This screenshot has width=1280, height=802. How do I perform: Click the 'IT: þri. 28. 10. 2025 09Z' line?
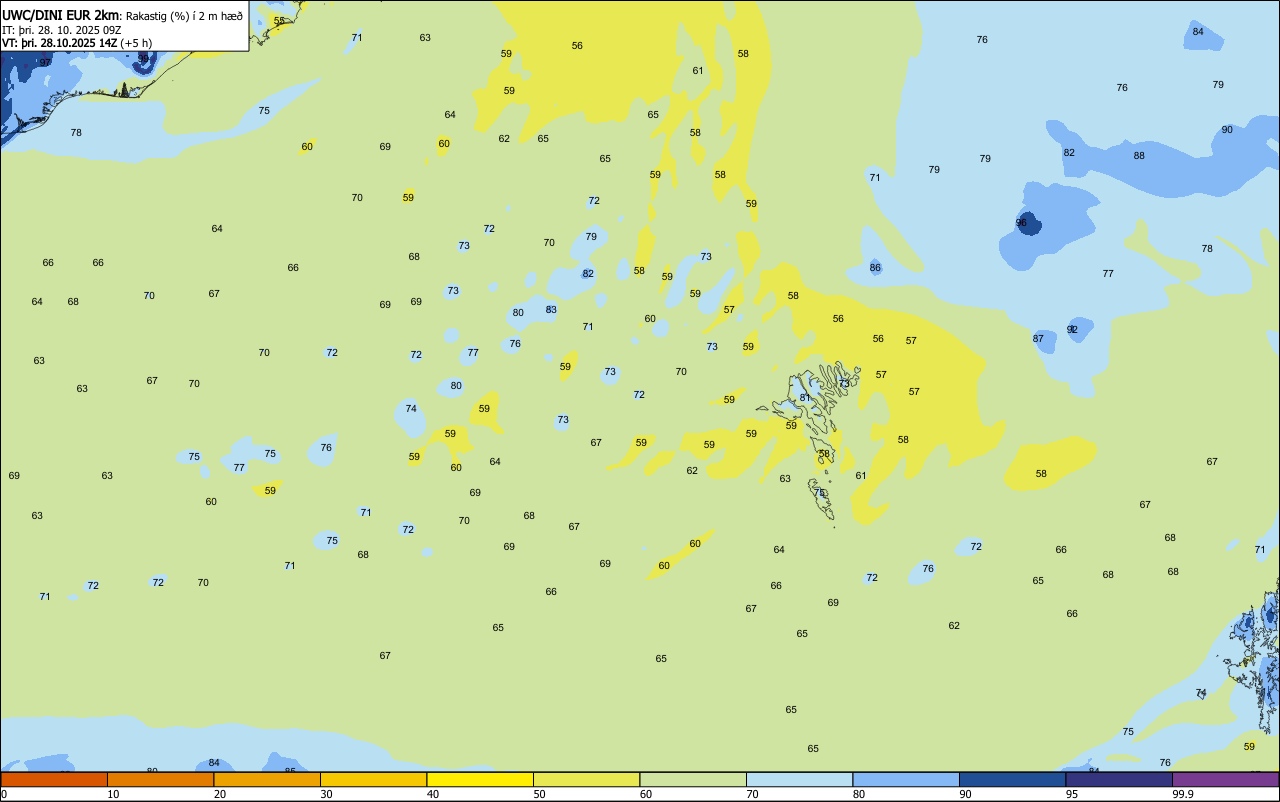point(62,29)
